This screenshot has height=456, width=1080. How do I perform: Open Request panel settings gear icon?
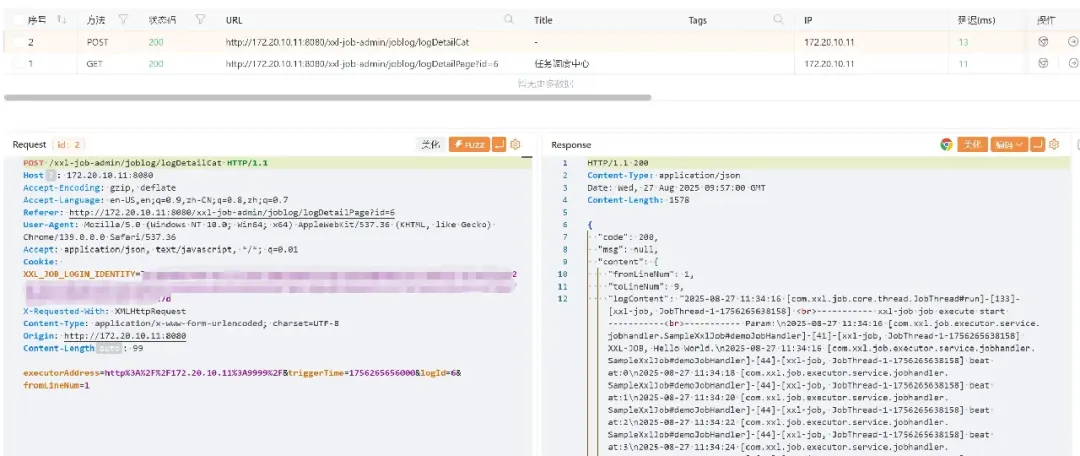pyautogui.click(x=516, y=145)
